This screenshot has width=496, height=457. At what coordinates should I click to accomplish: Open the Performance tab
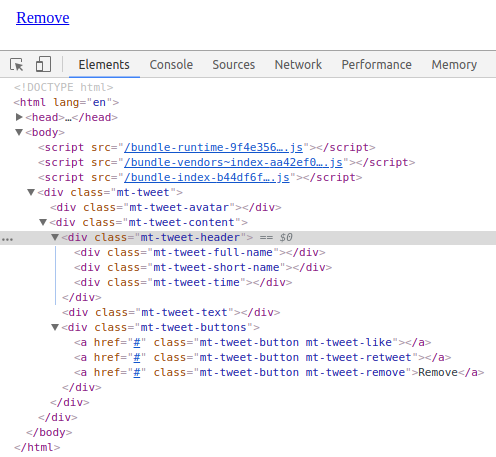[376, 64]
